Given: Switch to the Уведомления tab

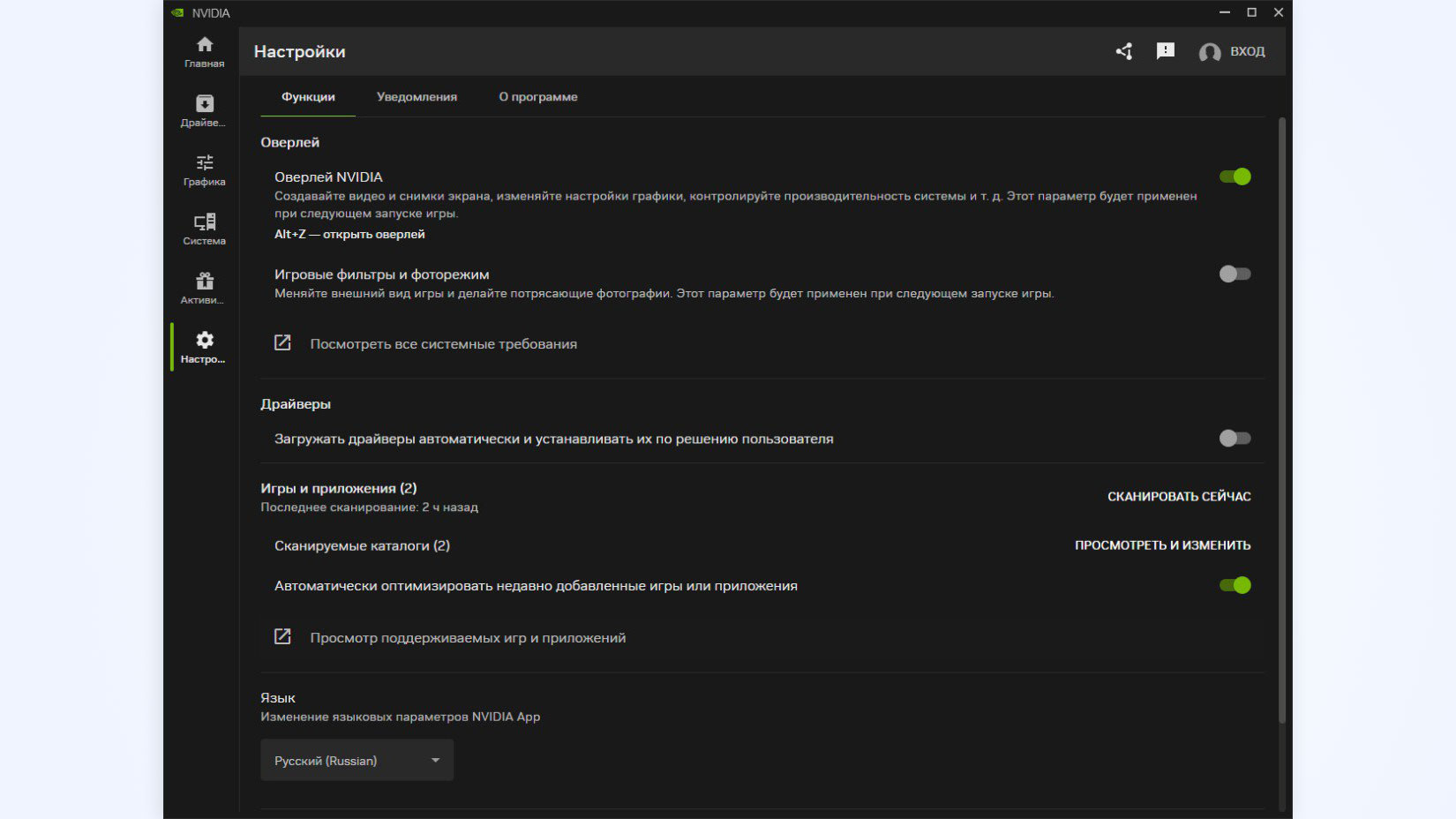Looking at the screenshot, I should 417,97.
